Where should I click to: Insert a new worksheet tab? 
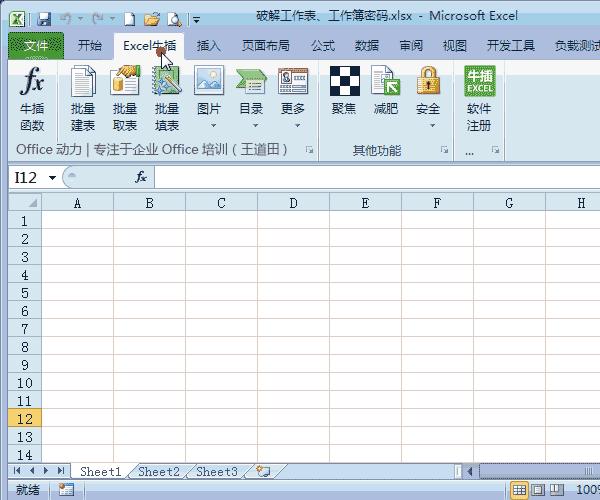click(264, 471)
